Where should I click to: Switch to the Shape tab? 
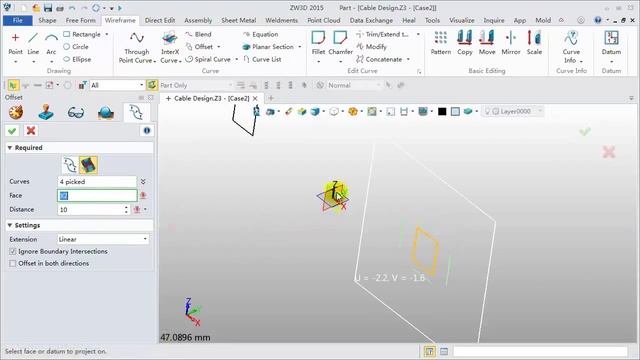47,20
